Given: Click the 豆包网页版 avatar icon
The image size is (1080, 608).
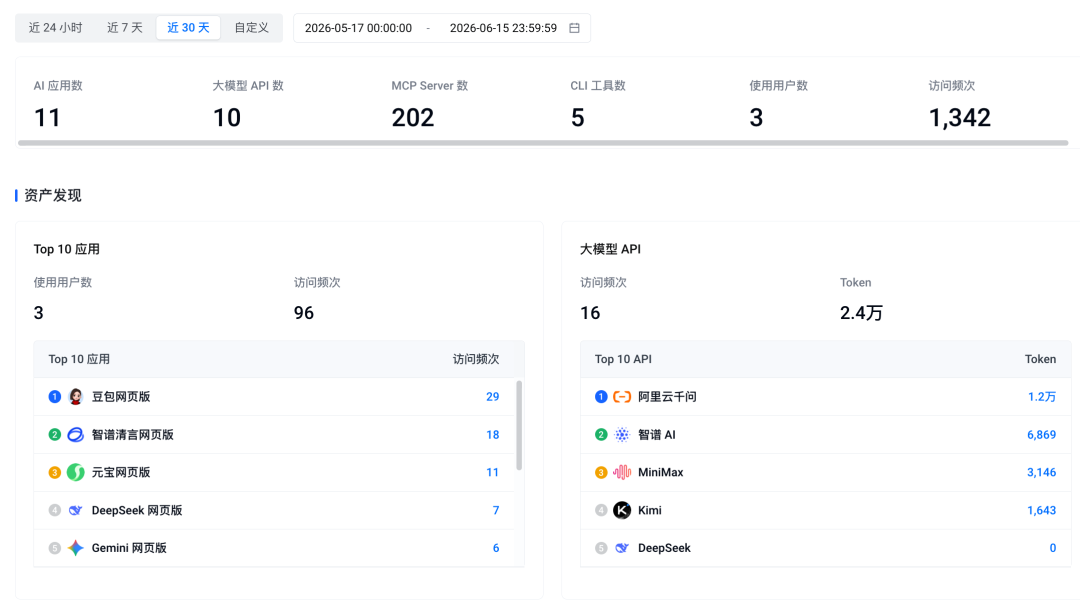Looking at the screenshot, I should (x=76, y=397).
